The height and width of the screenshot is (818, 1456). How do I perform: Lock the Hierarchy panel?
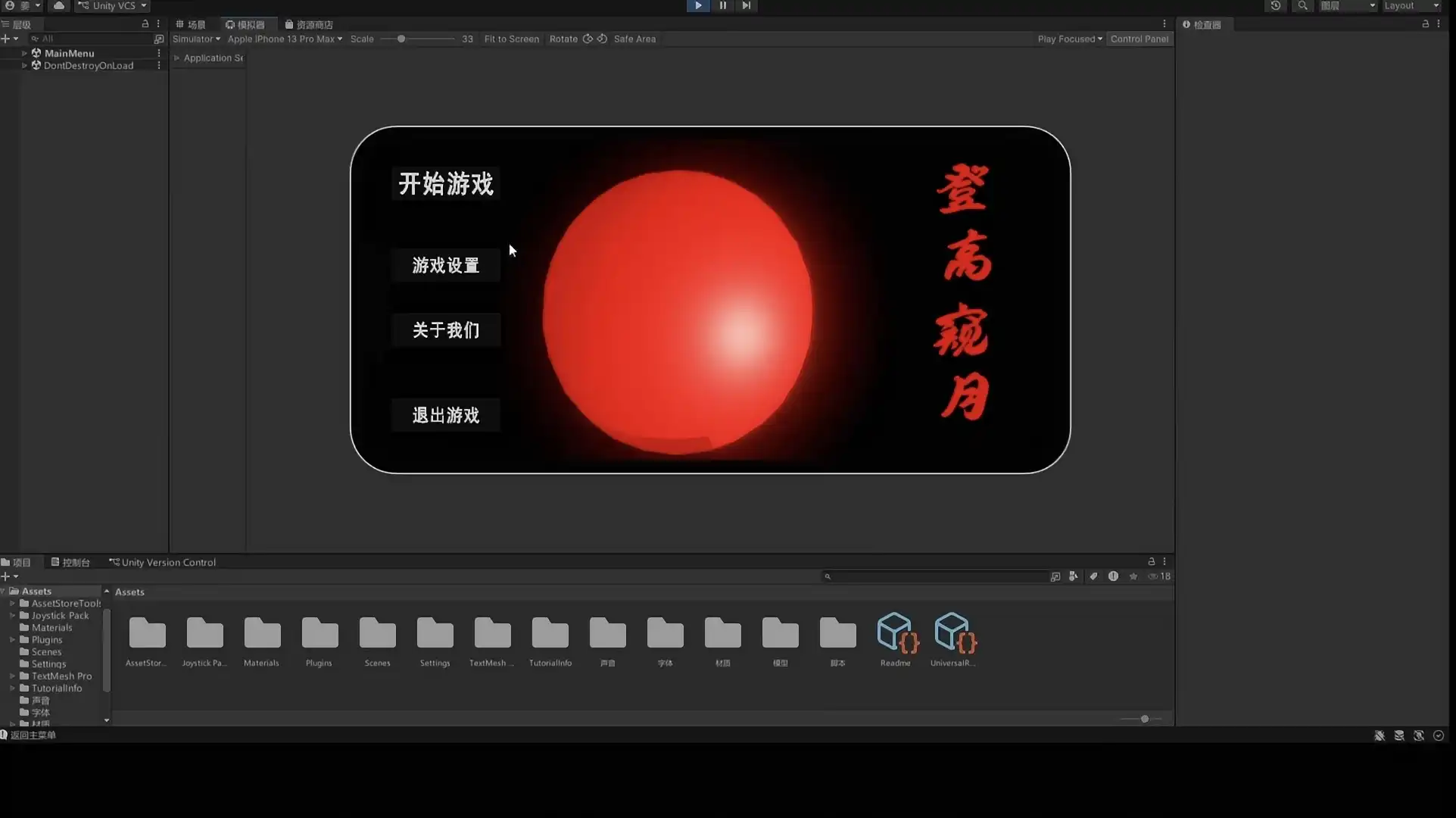point(145,24)
